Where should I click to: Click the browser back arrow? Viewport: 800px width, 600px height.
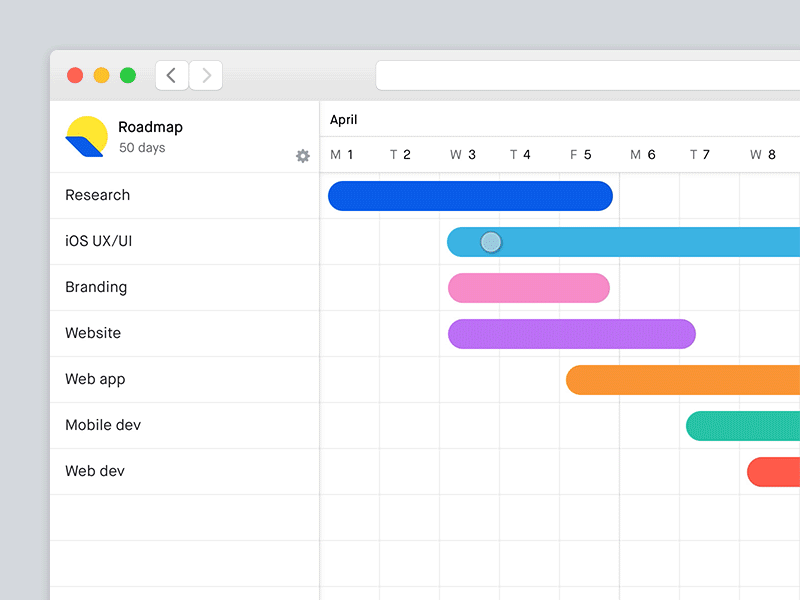click(x=171, y=75)
